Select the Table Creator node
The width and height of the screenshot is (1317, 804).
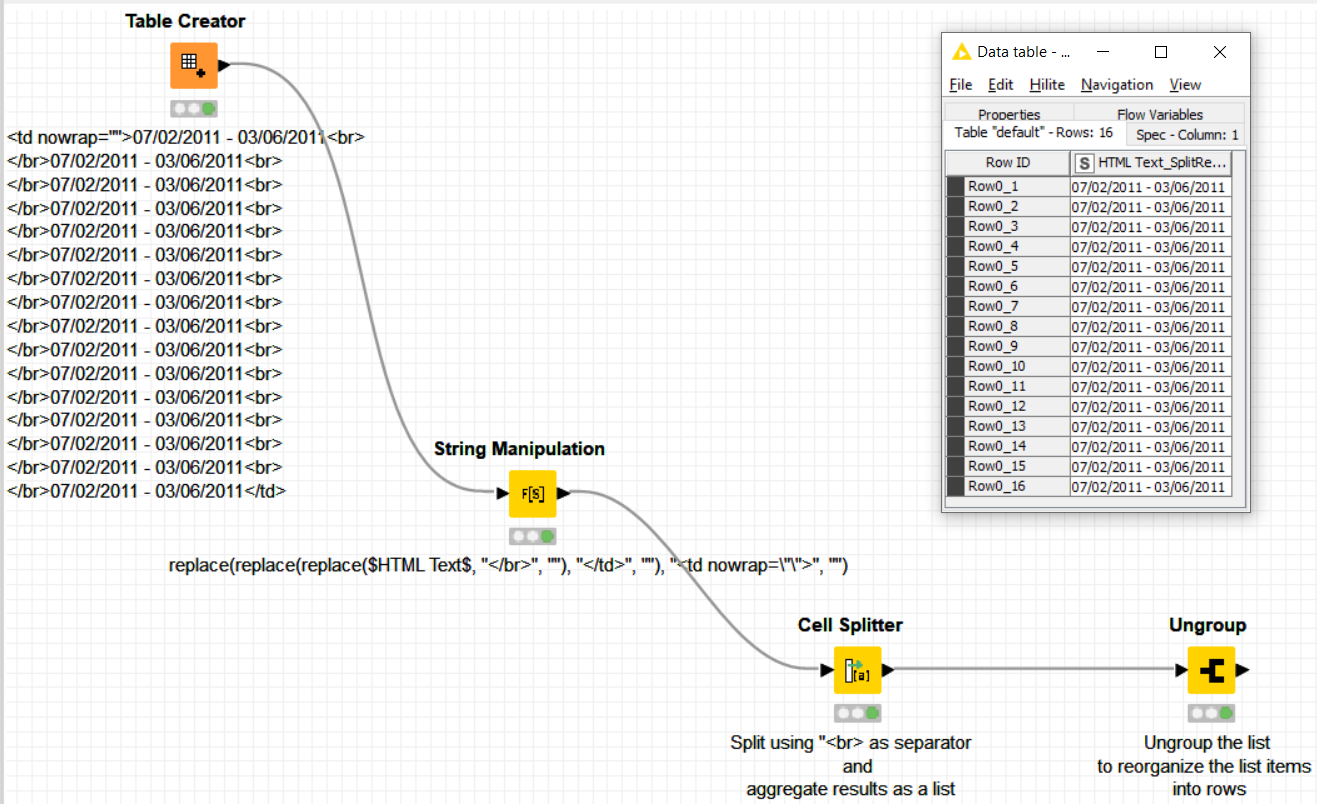193,64
